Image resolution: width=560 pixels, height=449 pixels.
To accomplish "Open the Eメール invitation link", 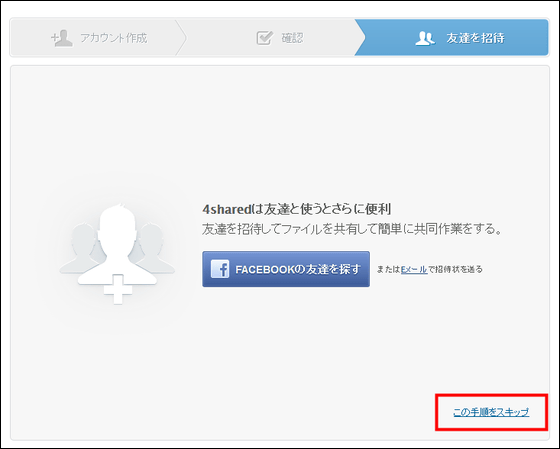I will [x=414, y=269].
